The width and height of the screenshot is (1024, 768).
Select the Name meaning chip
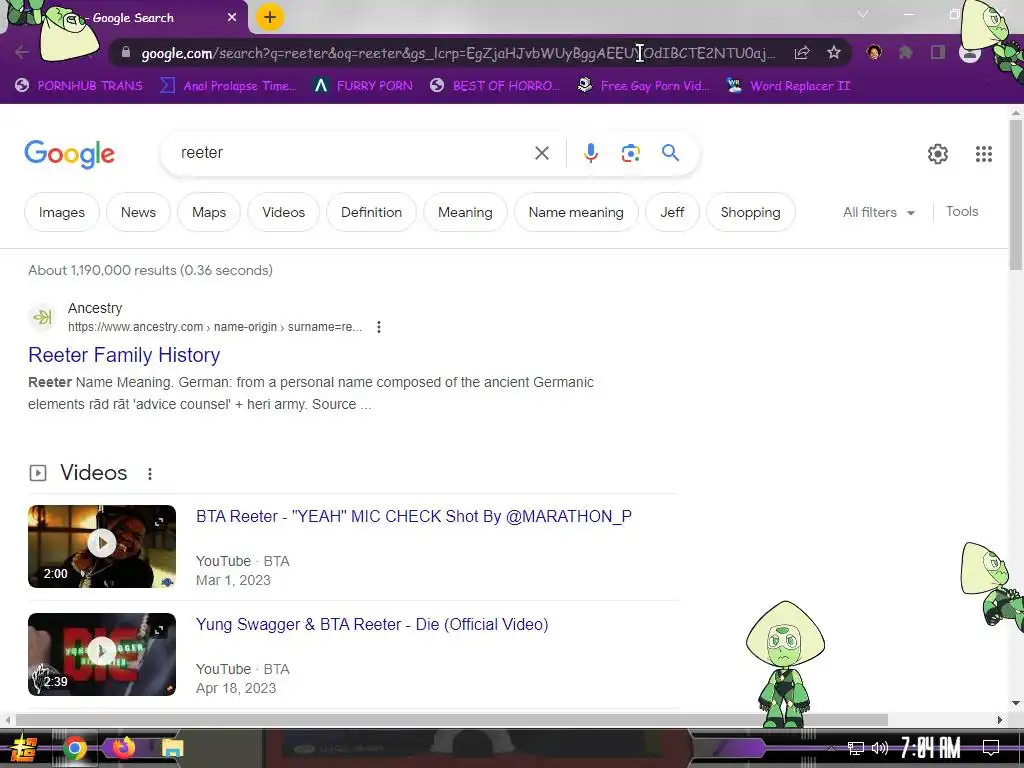pyautogui.click(x=576, y=212)
